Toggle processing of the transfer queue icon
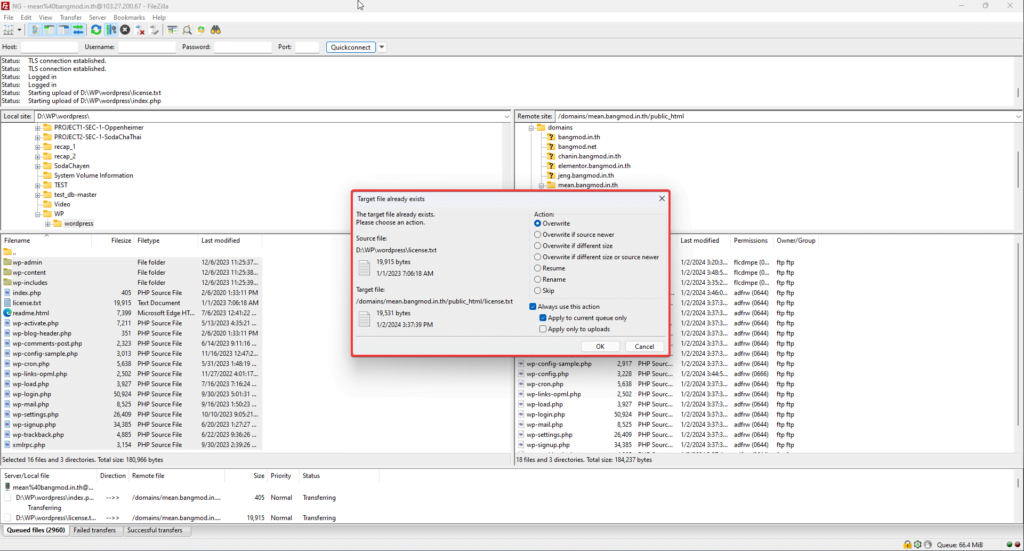The height and width of the screenshot is (551, 1024). click(110, 30)
